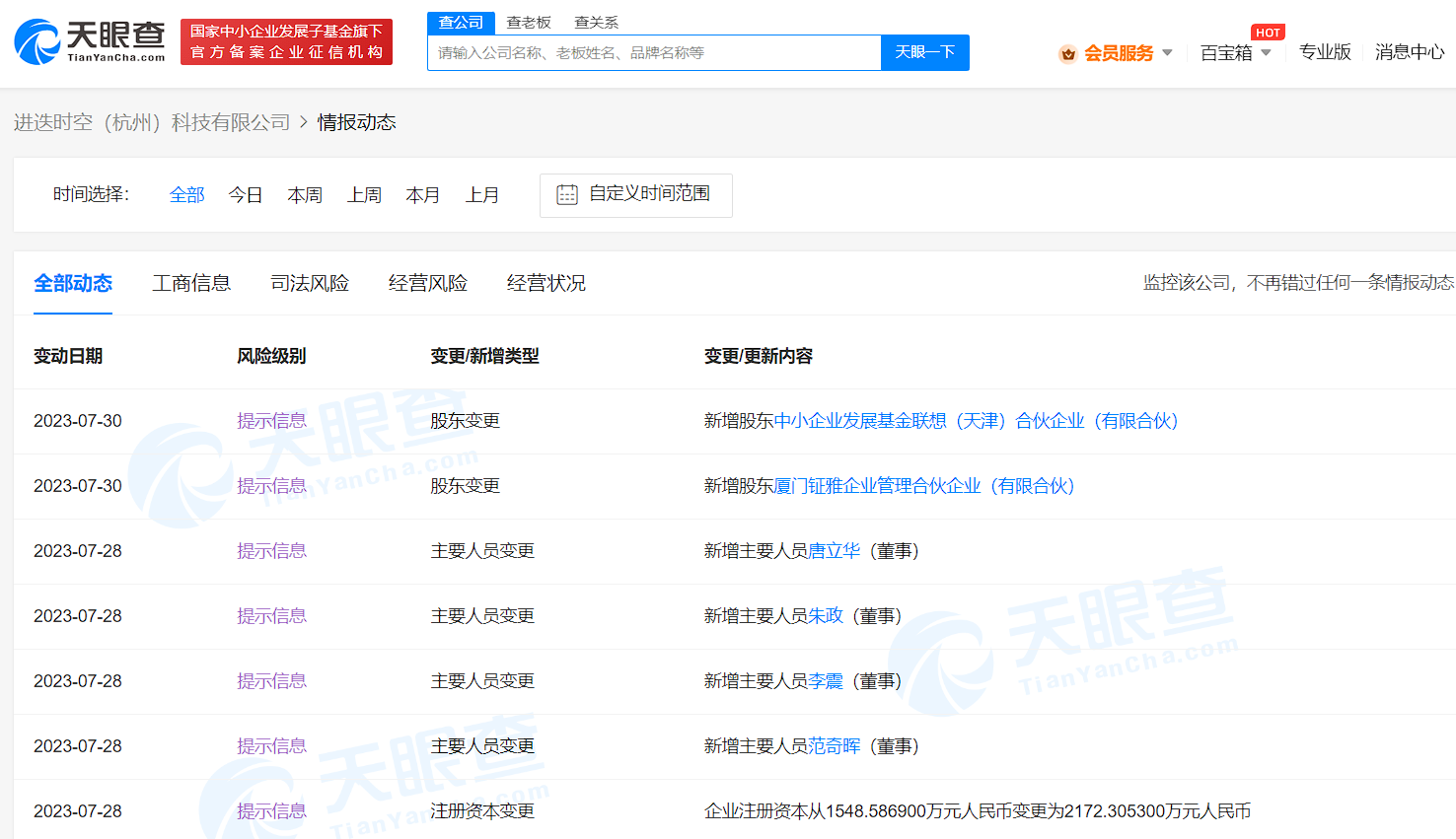Expand the 会员服务 dropdown arrow

[1168, 53]
